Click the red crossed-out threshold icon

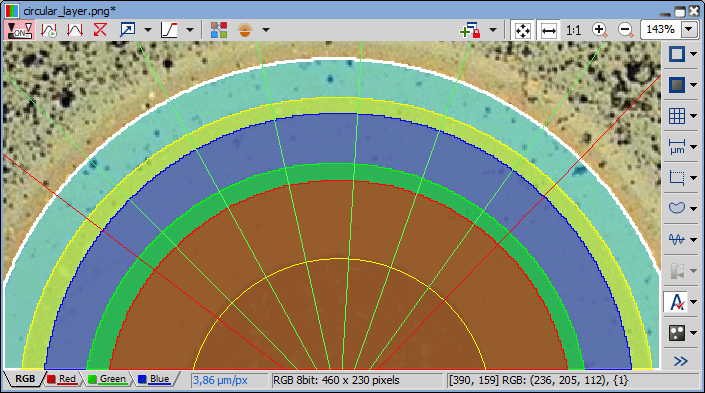click(x=100, y=30)
